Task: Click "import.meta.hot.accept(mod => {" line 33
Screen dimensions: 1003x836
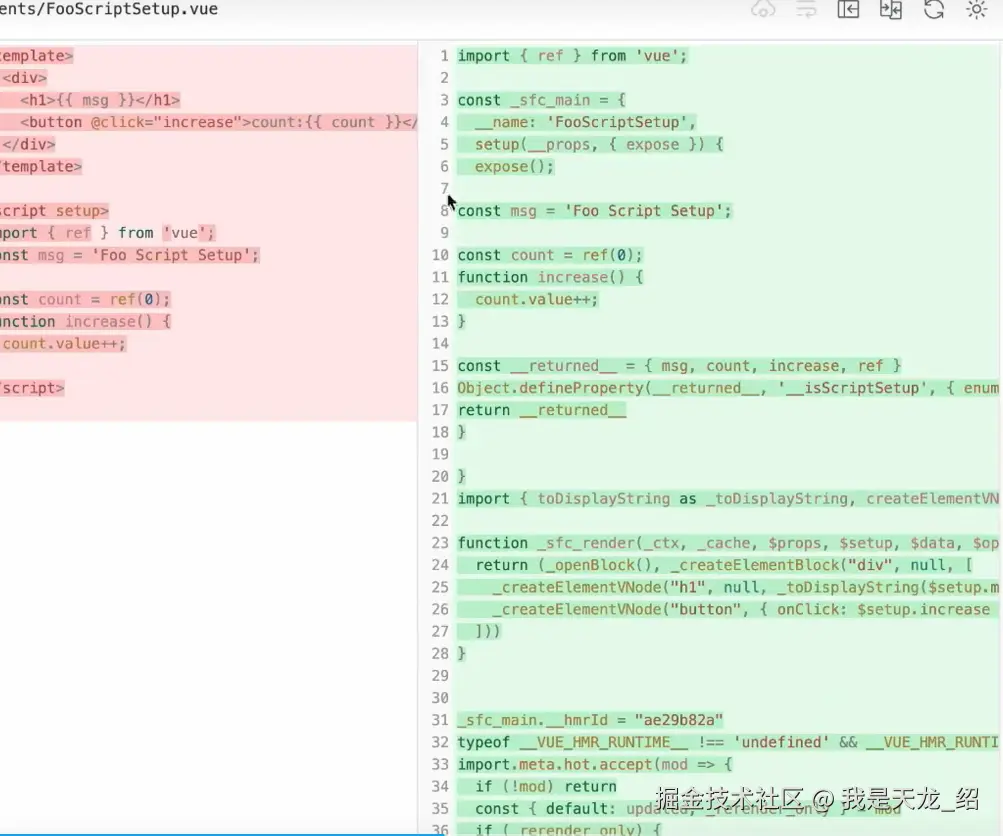Action: click(x=595, y=764)
